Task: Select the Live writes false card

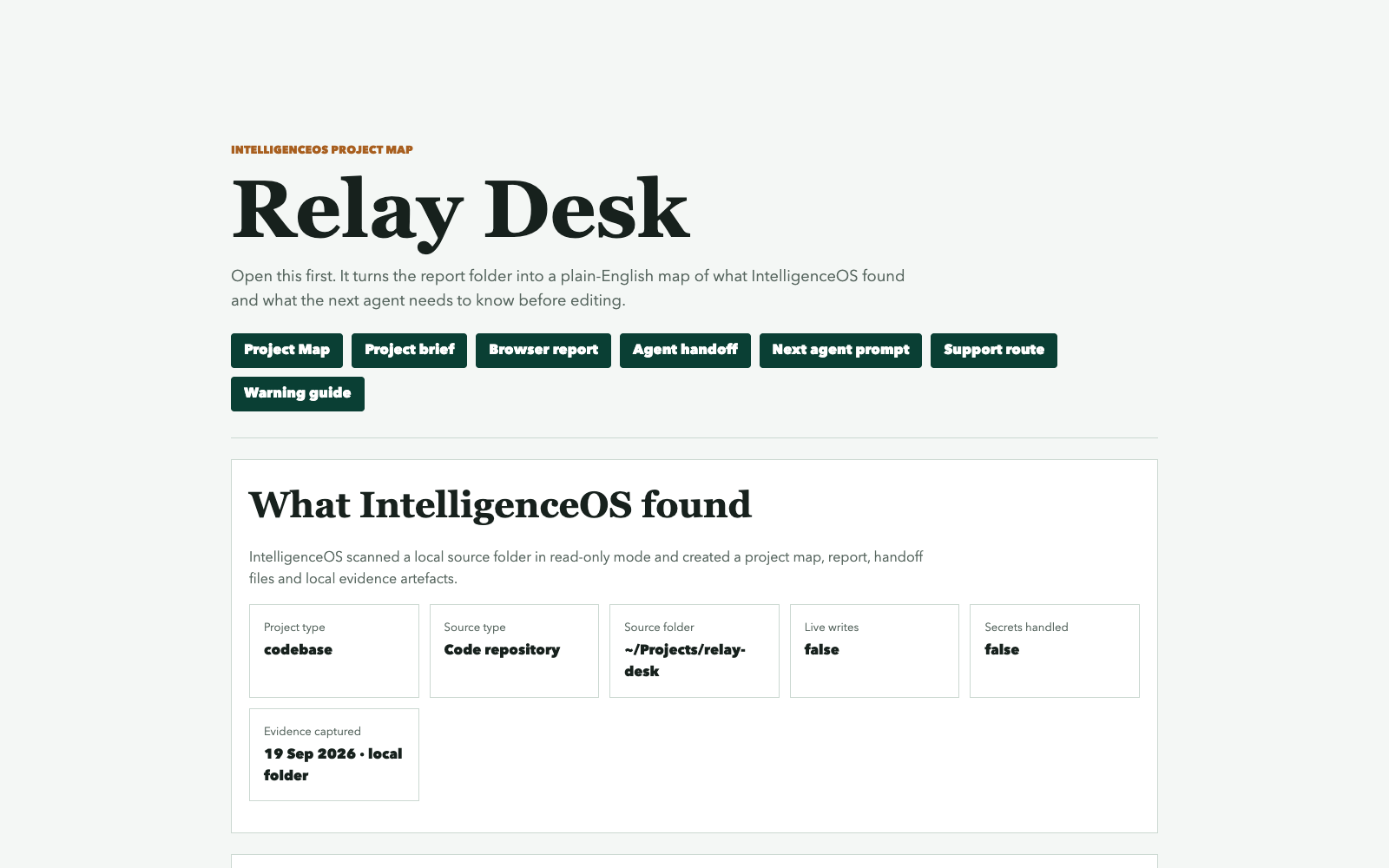Action: tap(874, 651)
